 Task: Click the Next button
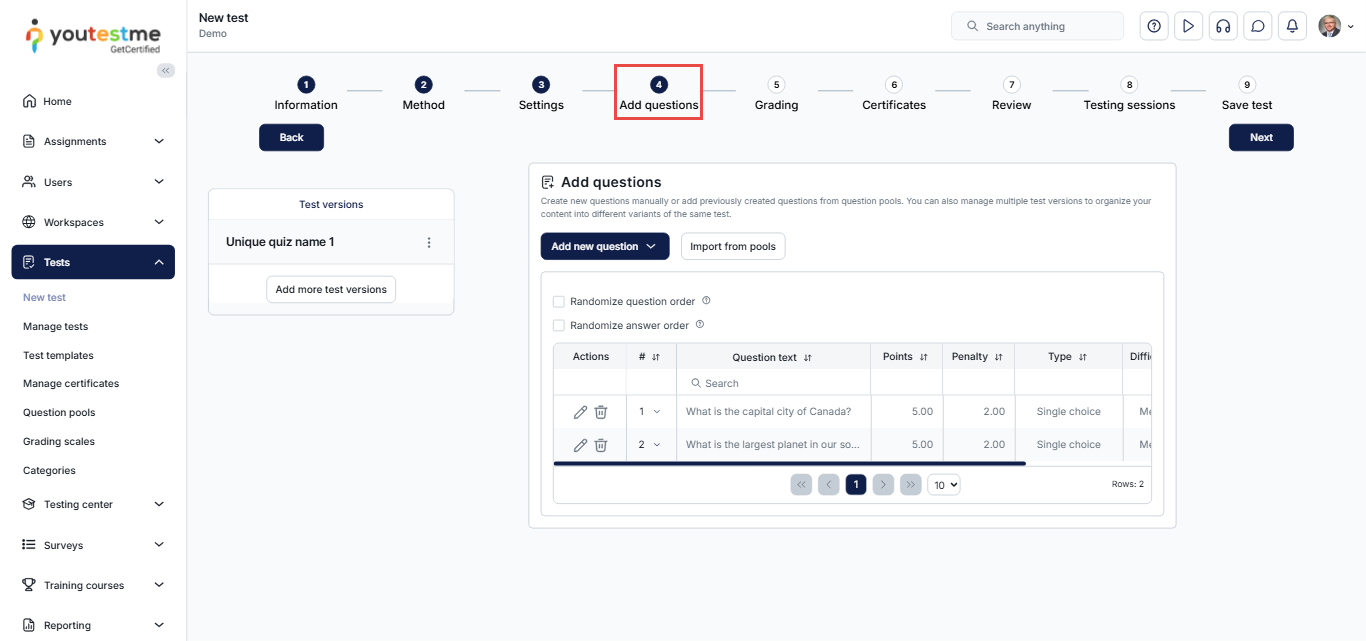click(x=1260, y=138)
